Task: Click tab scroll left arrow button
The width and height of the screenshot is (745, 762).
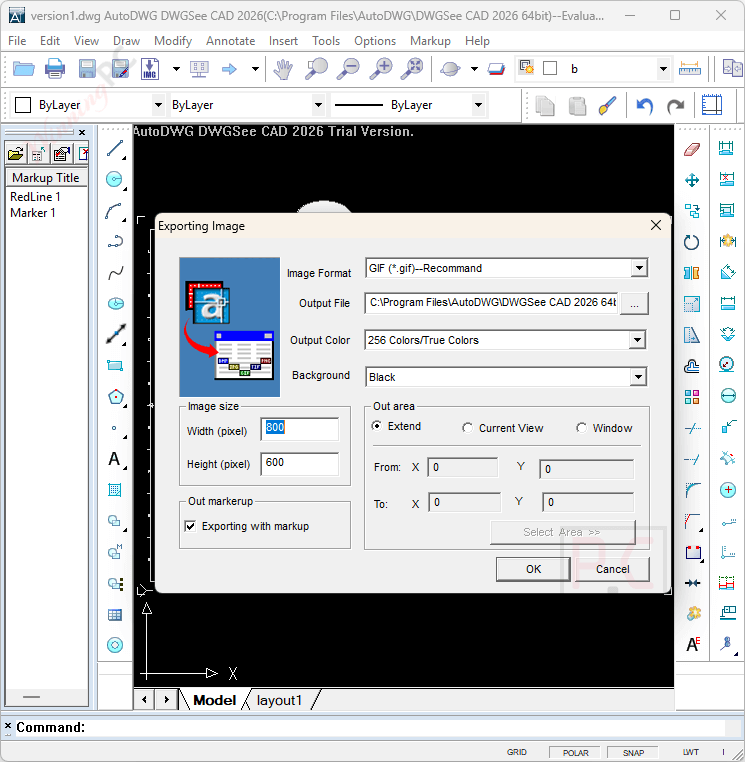Action: pyautogui.click(x=144, y=700)
